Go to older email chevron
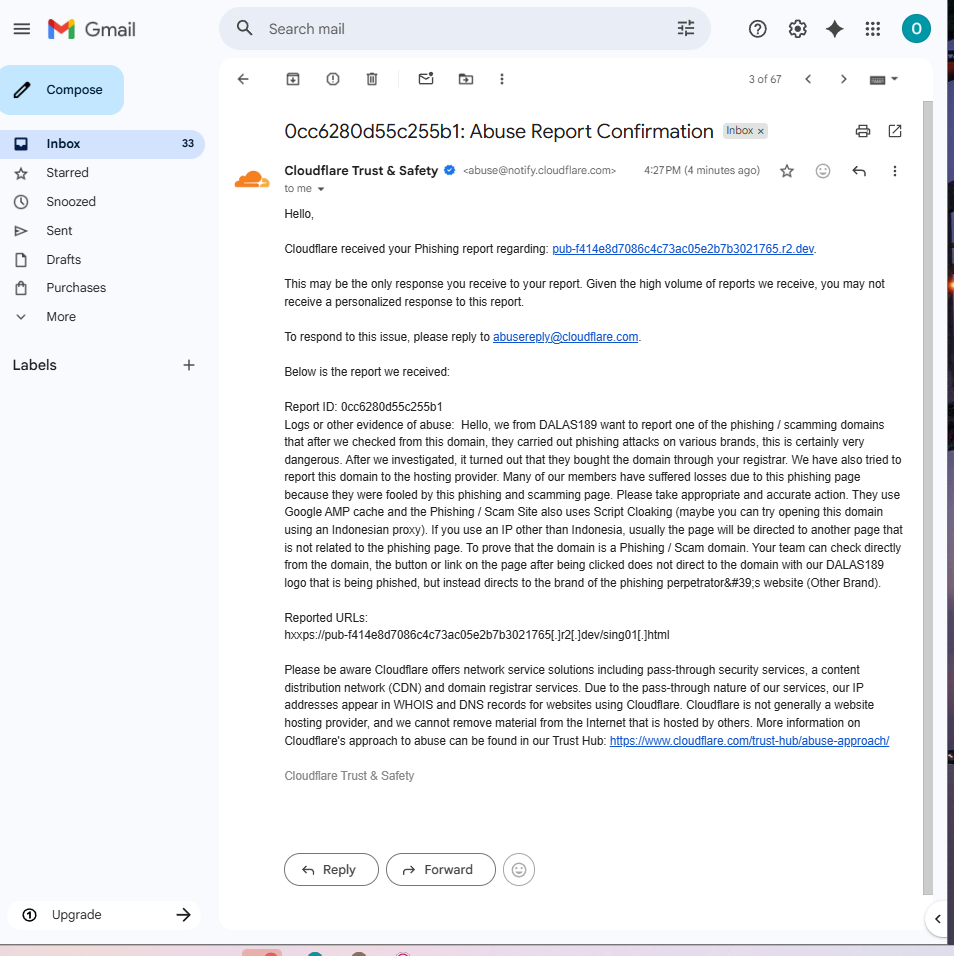This screenshot has height=956, width=954. [x=844, y=79]
